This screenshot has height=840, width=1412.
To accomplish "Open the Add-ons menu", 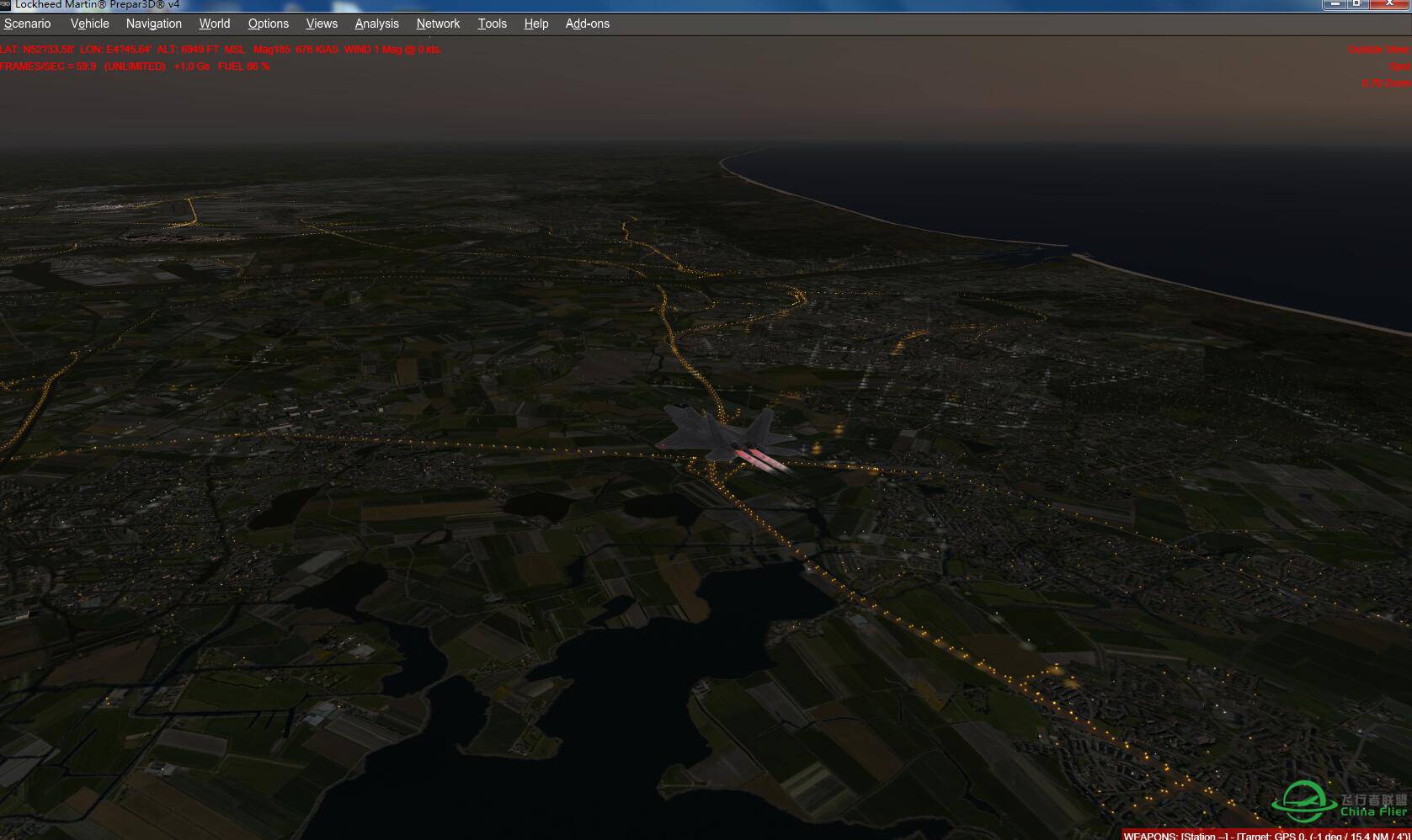I will 587,24.
